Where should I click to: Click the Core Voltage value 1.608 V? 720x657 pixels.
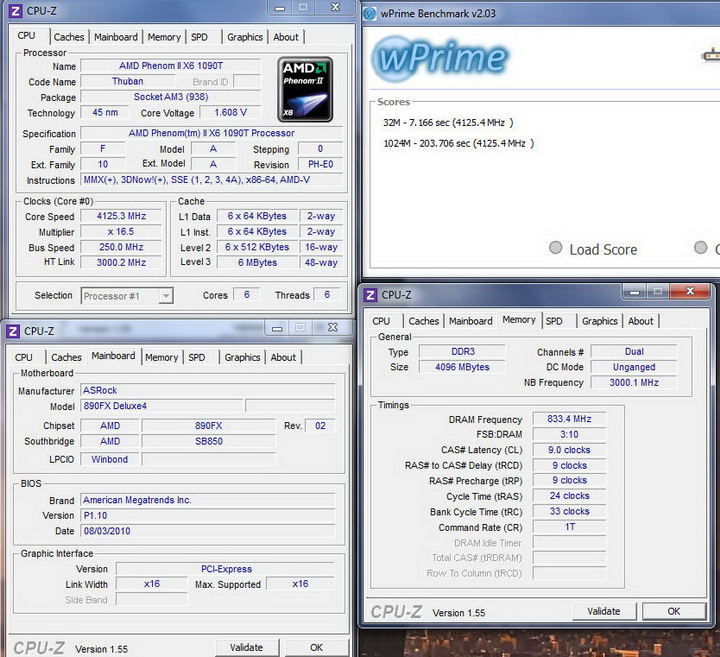click(231, 112)
